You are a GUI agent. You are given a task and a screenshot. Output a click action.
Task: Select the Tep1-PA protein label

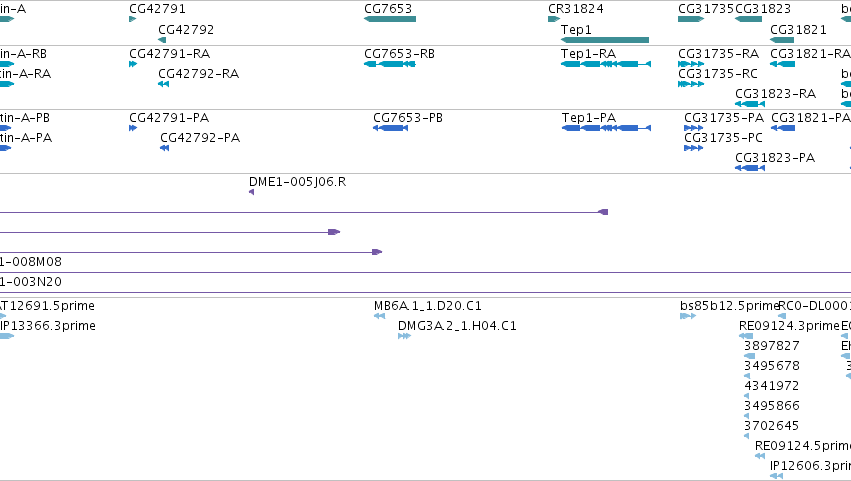click(x=589, y=118)
